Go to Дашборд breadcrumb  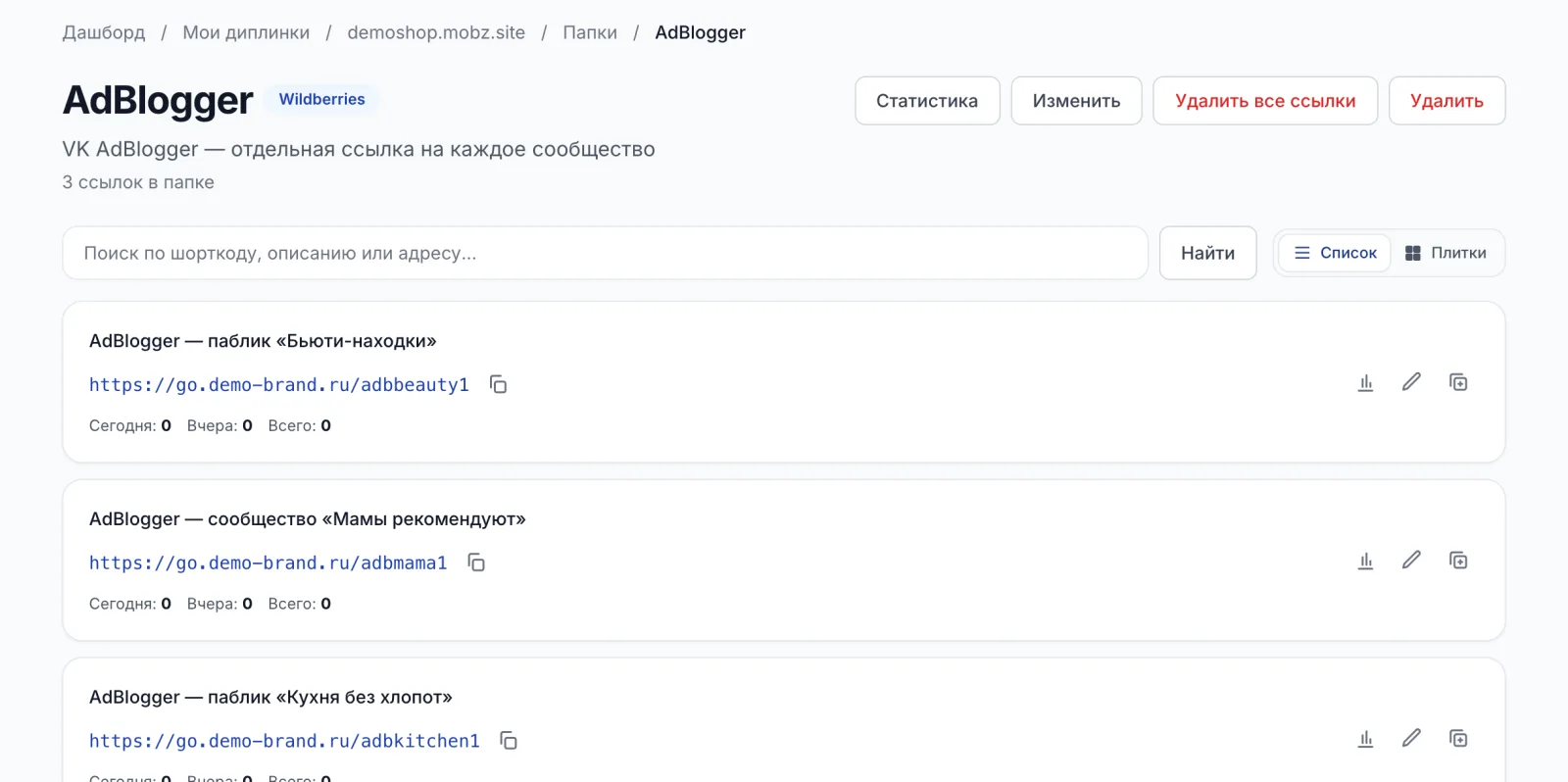104,32
